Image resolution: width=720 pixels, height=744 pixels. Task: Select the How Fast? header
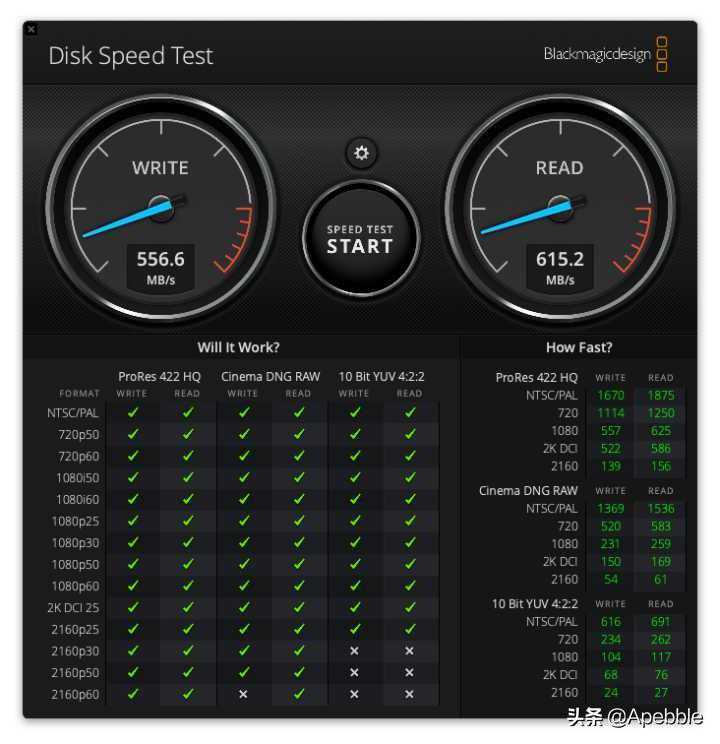[x=579, y=347]
